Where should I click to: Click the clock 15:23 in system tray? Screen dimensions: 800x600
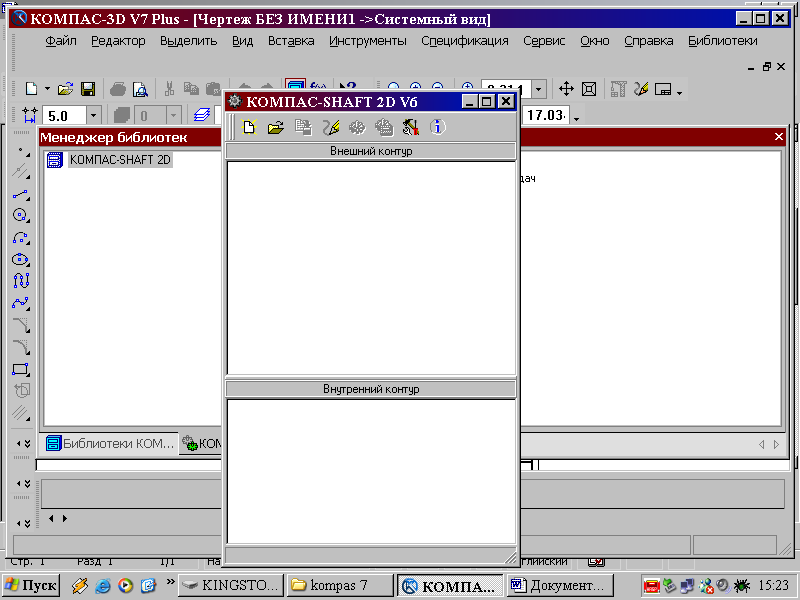tap(773, 585)
